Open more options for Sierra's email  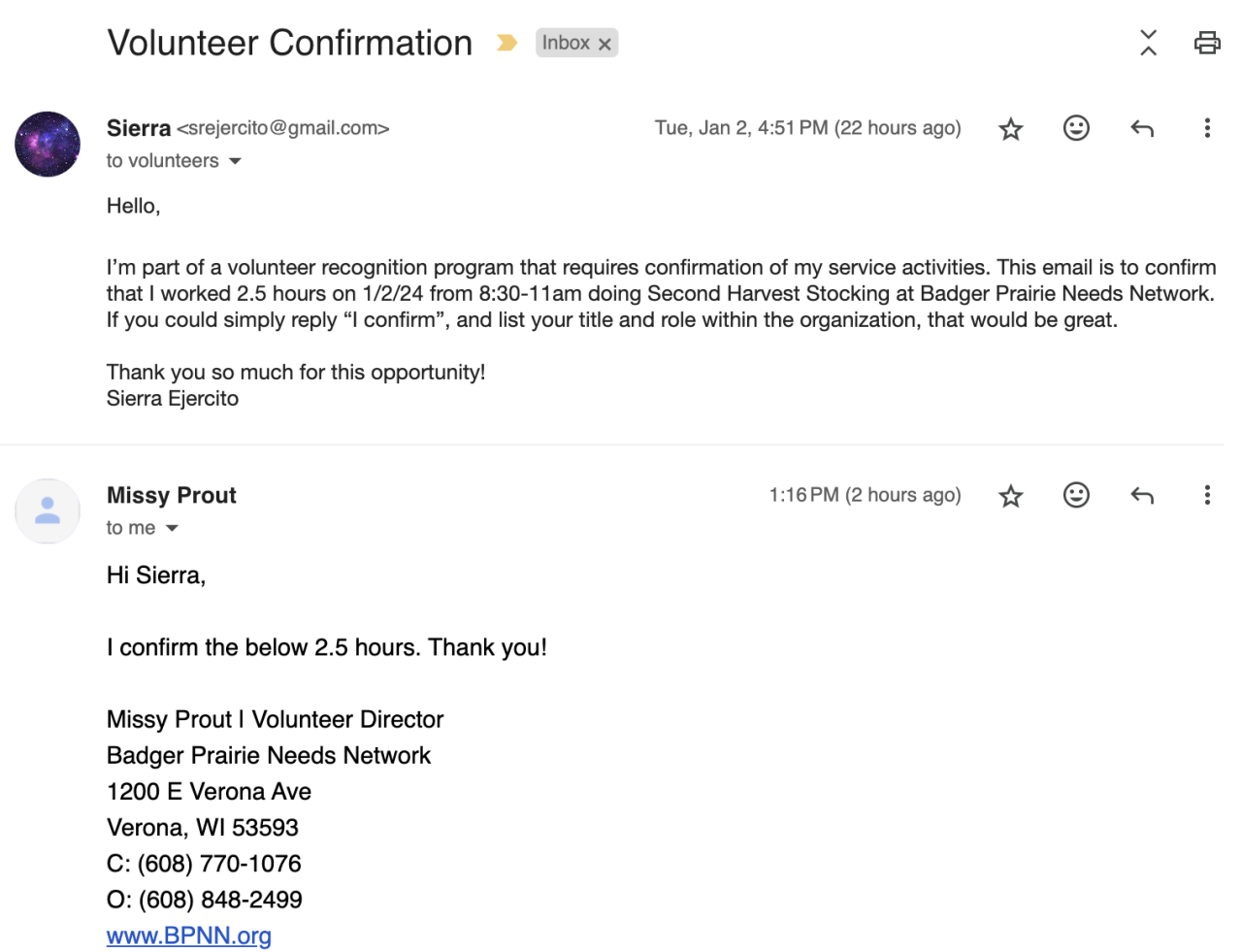[x=1207, y=128]
